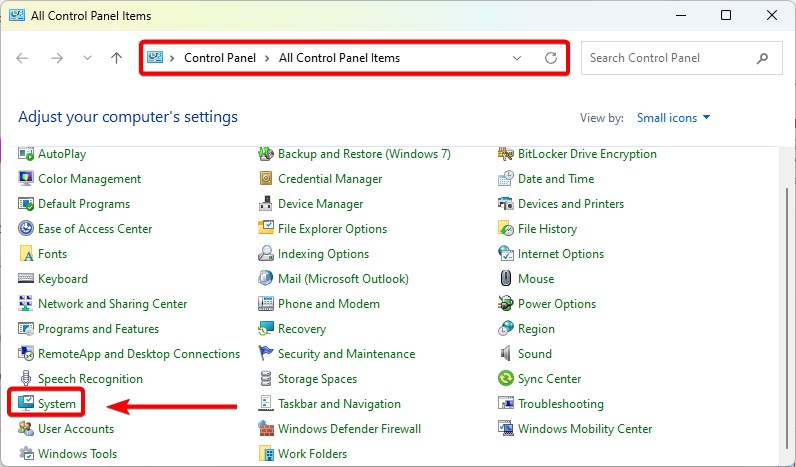Open the recent locations dropdown arrow
This screenshot has width=796, height=467.
click(x=87, y=58)
